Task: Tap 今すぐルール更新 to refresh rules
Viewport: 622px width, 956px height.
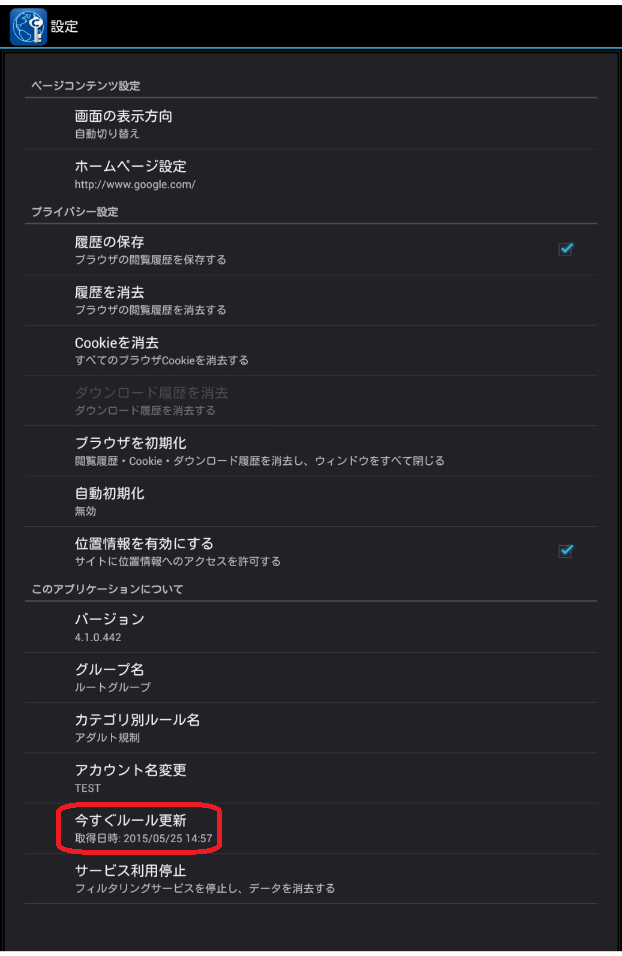Action: 311,829
